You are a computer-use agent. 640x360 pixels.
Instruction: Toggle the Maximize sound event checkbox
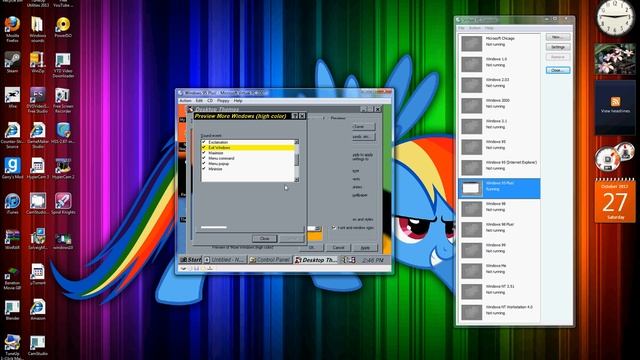click(x=204, y=153)
